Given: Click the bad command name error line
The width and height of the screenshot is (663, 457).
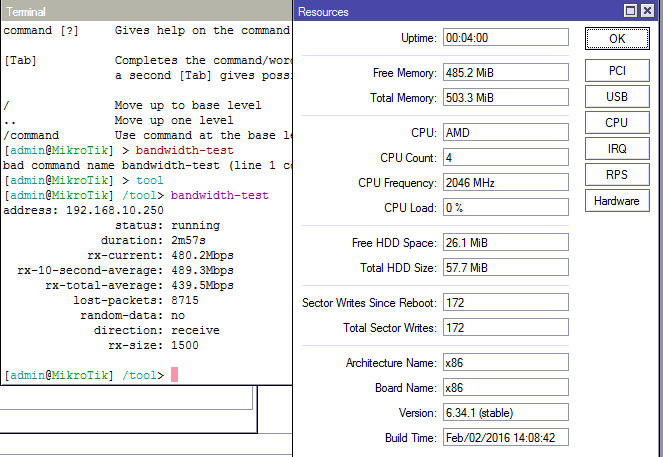Looking at the screenshot, I should (x=147, y=165).
